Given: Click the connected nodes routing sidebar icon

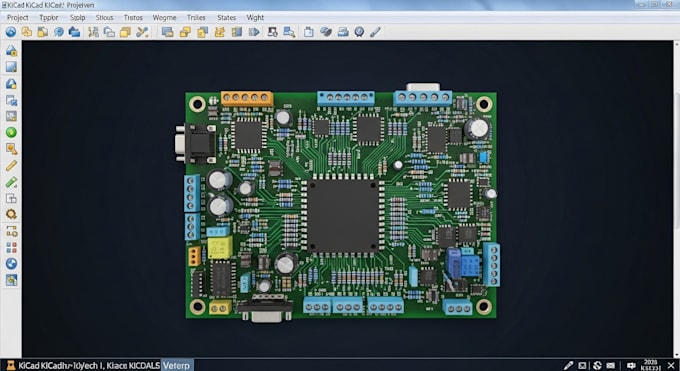Looking at the screenshot, I should pyautogui.click(x=11, y=231).
